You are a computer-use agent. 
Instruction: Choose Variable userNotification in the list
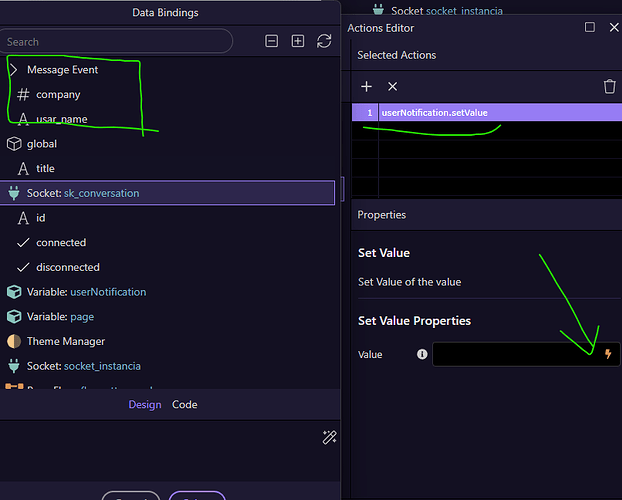[86, 292]
